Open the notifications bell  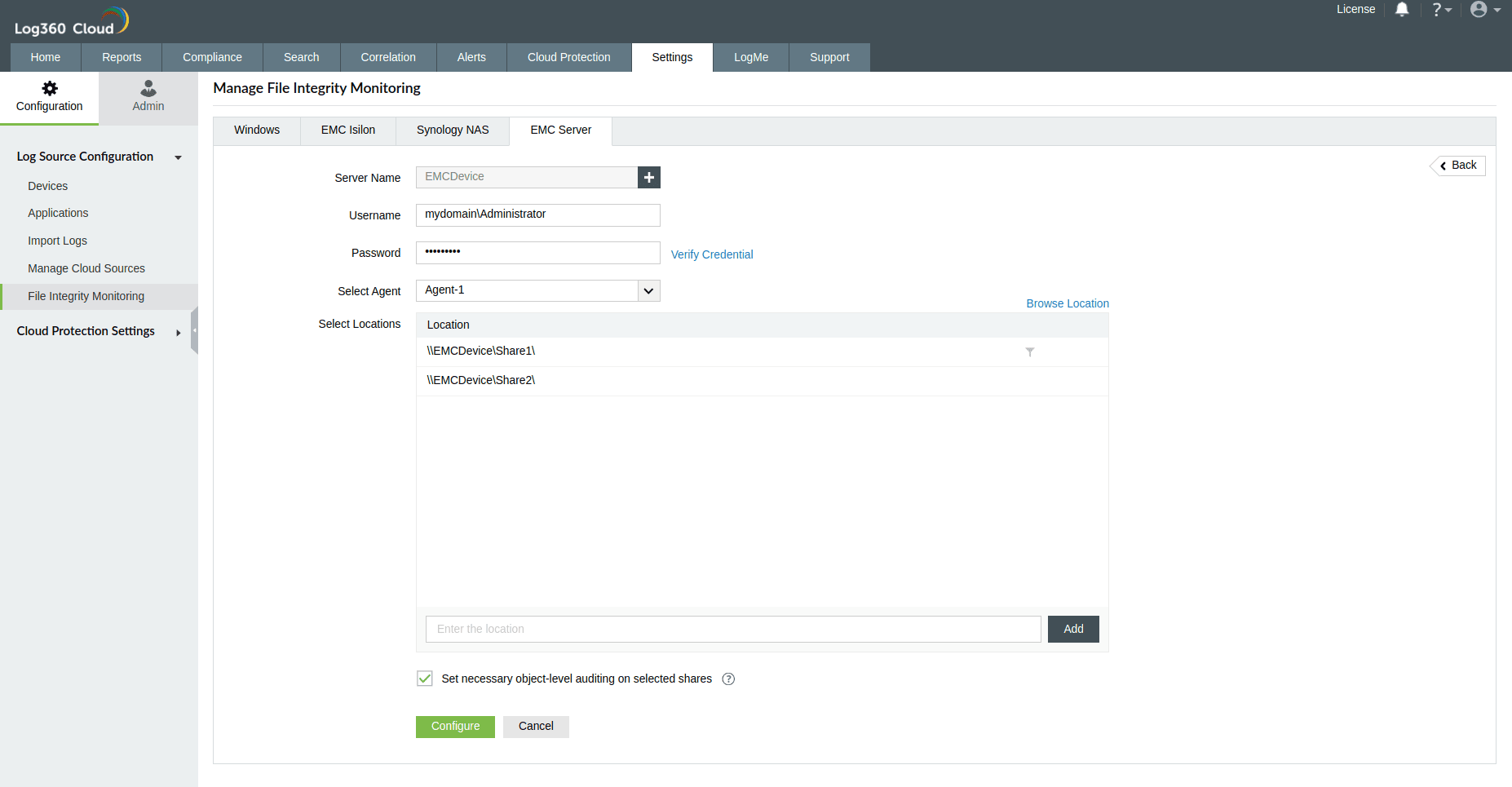pos(1402,10)
